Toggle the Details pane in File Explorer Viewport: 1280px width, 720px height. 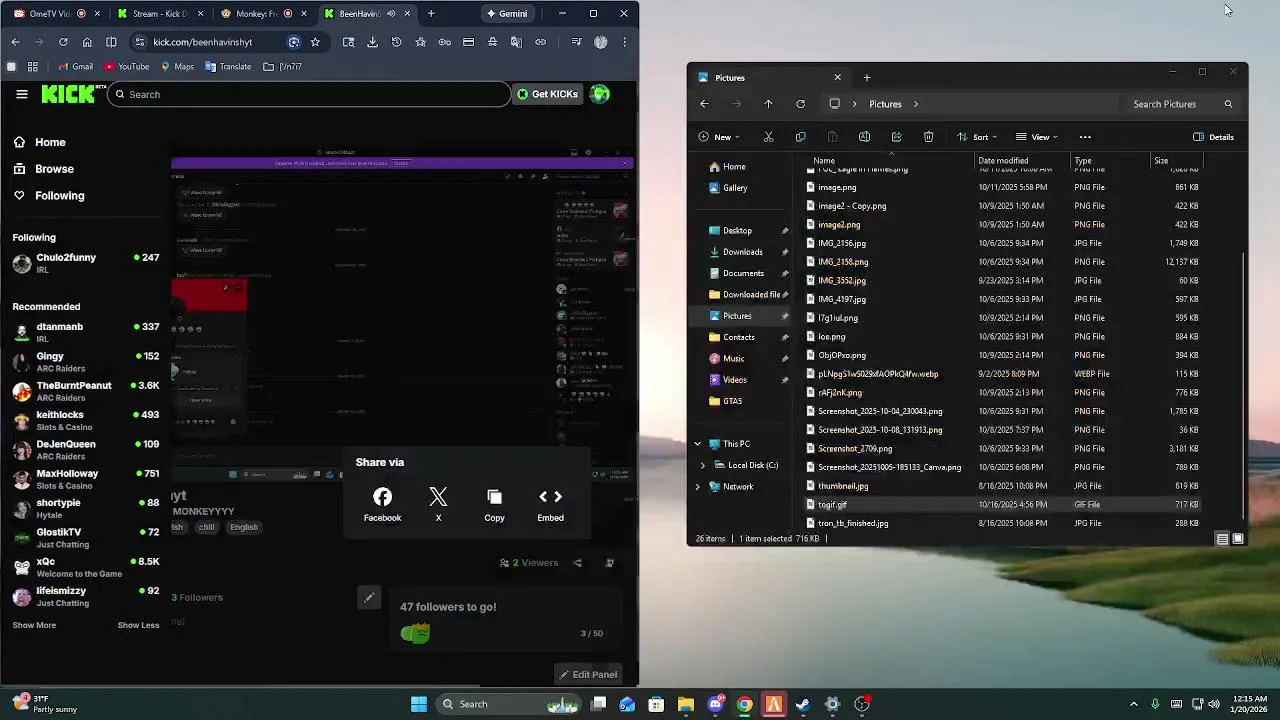coord(1213,137)
